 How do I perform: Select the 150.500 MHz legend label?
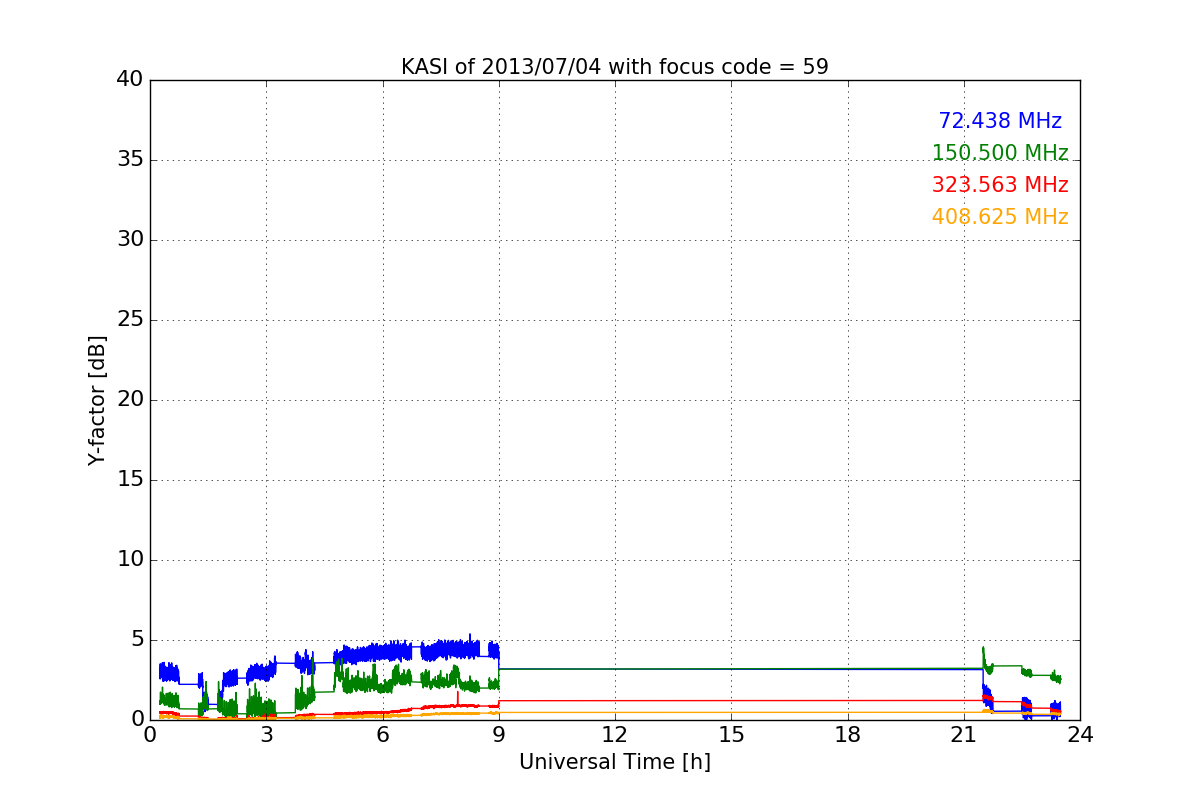[x=1000, y=153]
